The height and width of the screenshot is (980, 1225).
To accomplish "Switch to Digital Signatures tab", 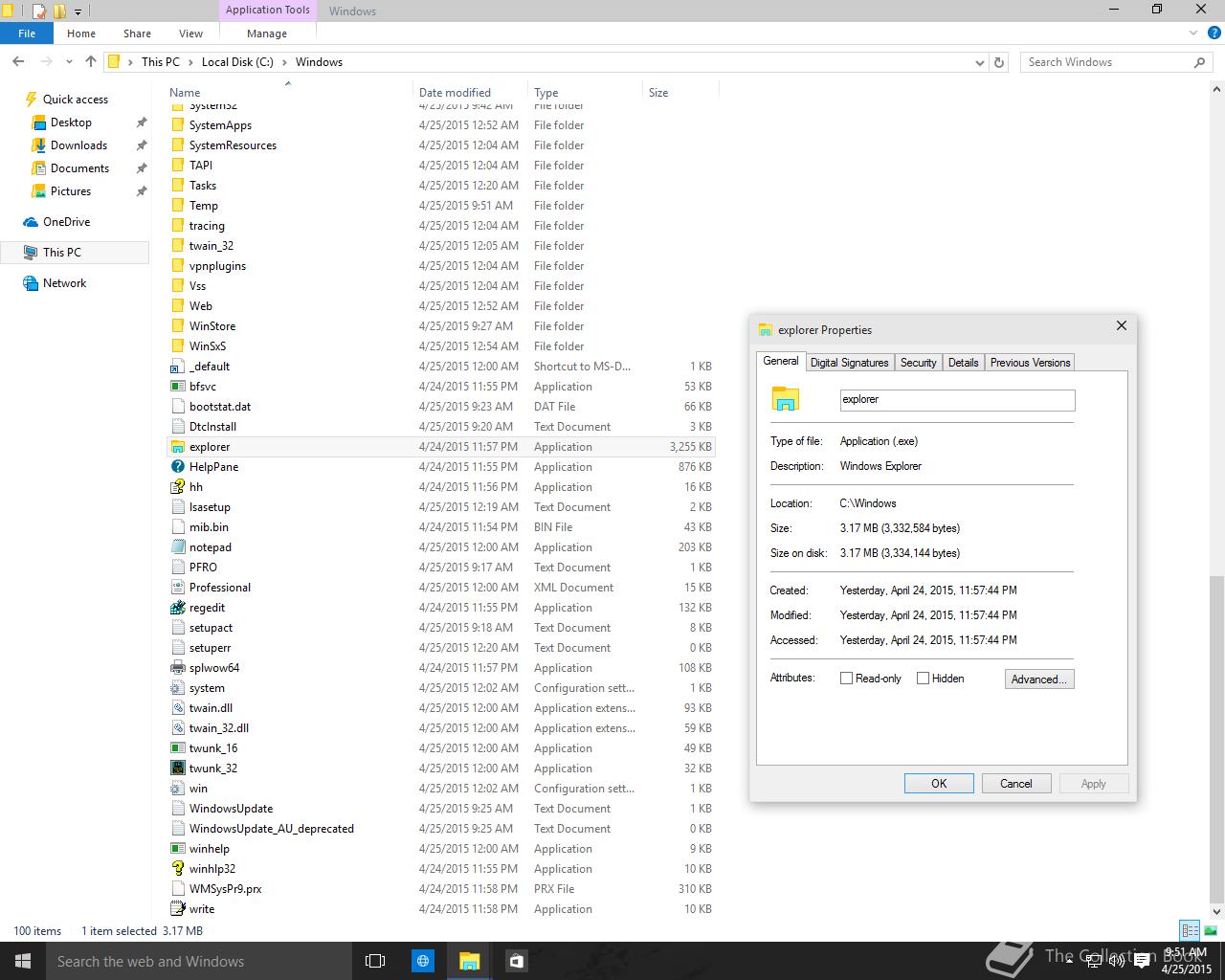I will (x=849, y=363).
